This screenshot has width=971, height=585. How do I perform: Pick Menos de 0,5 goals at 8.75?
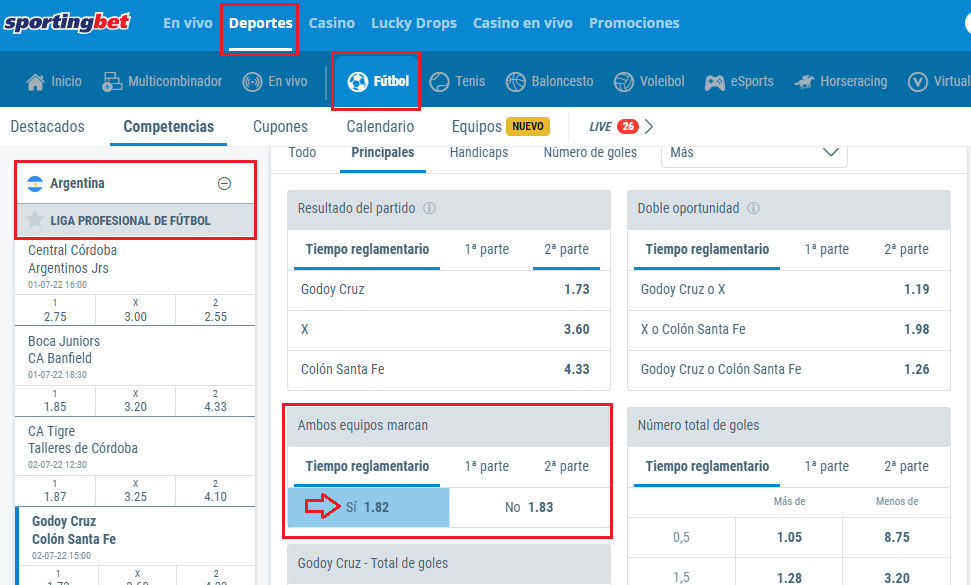(x=897, y=537)
